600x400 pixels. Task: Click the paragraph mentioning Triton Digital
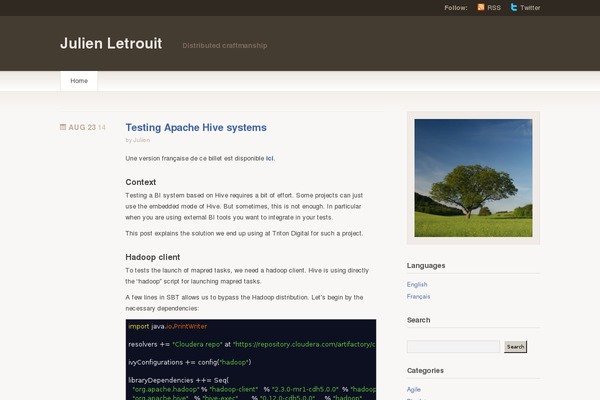tap(244, 233)
